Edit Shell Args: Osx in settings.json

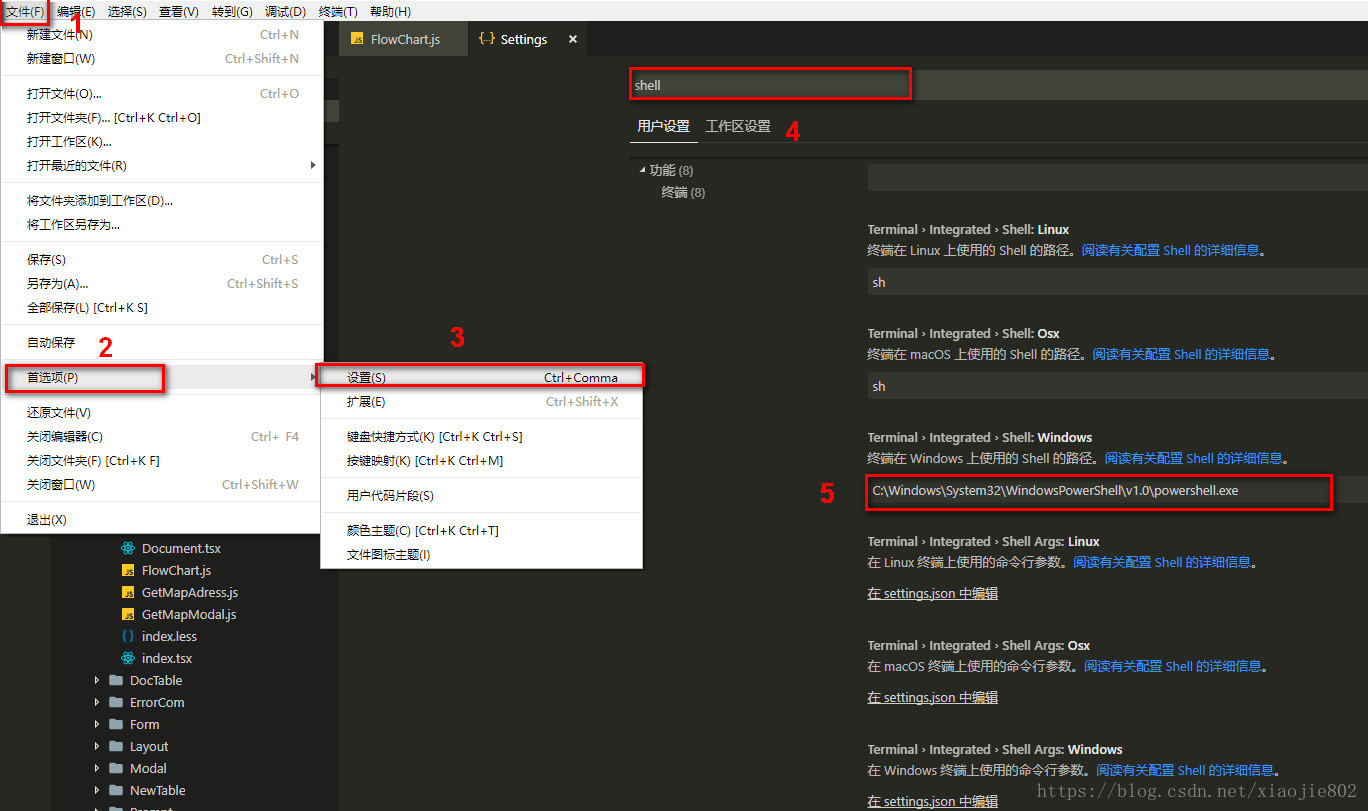click(x=932, y=697)
